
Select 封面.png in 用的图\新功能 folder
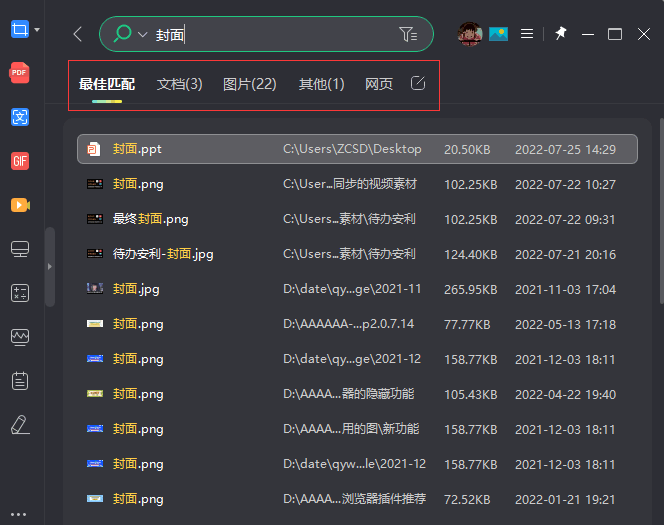tap(357, 429)
